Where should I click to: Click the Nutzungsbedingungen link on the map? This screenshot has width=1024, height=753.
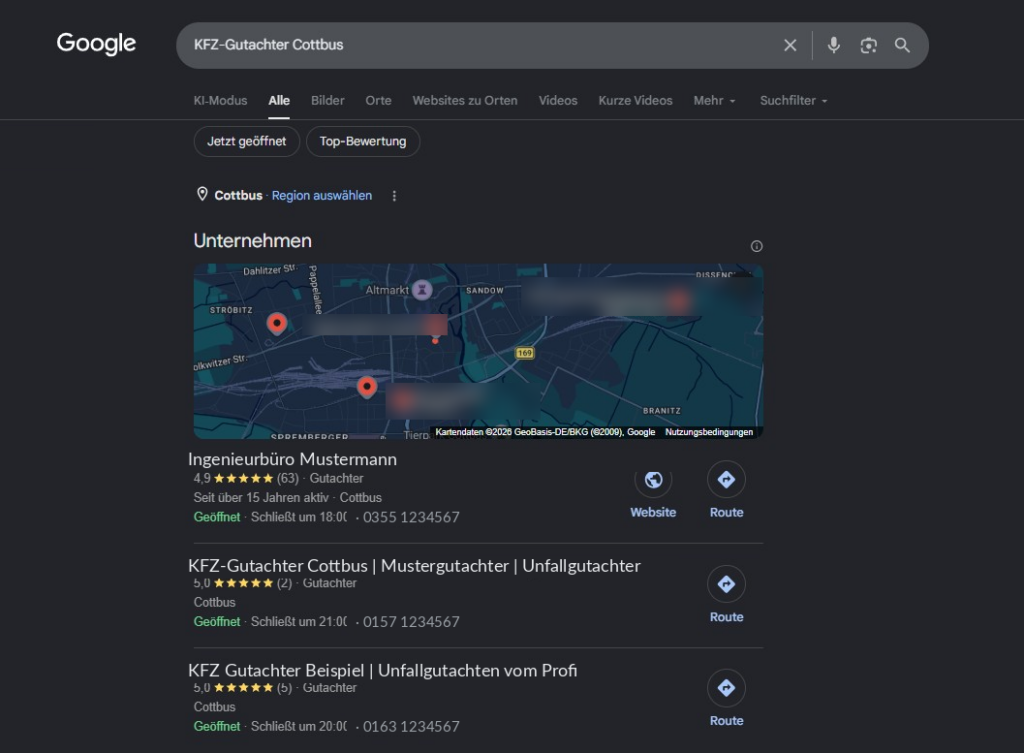[709, 432]
